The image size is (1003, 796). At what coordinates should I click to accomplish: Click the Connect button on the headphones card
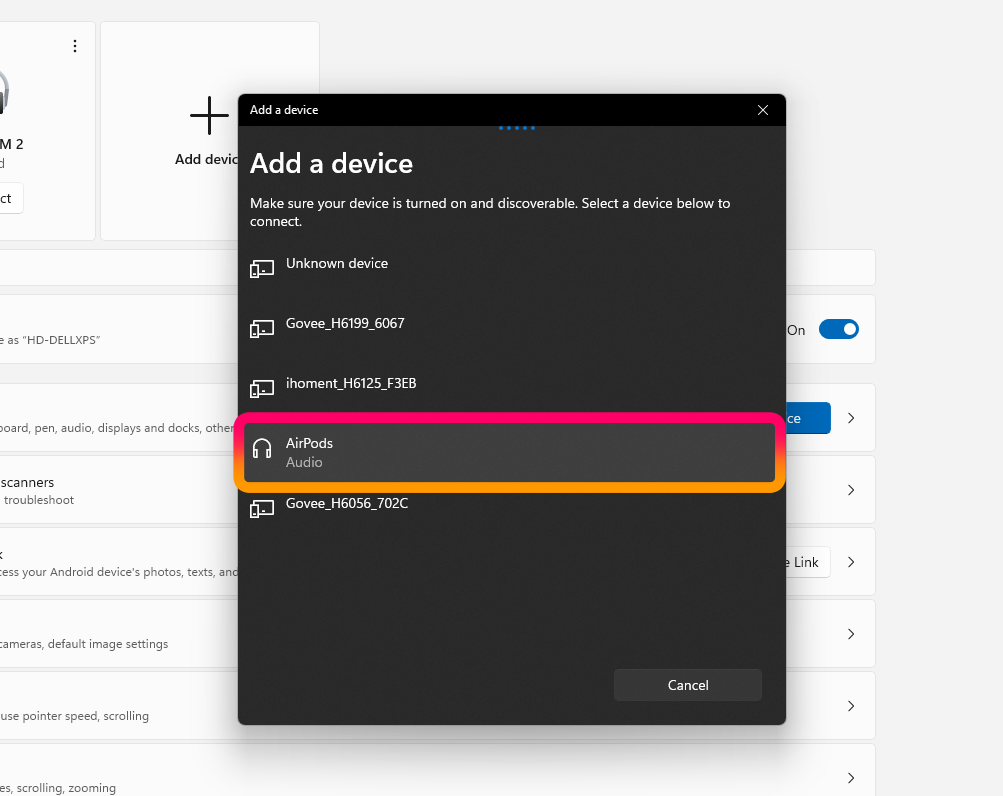(x=12, y=198)
